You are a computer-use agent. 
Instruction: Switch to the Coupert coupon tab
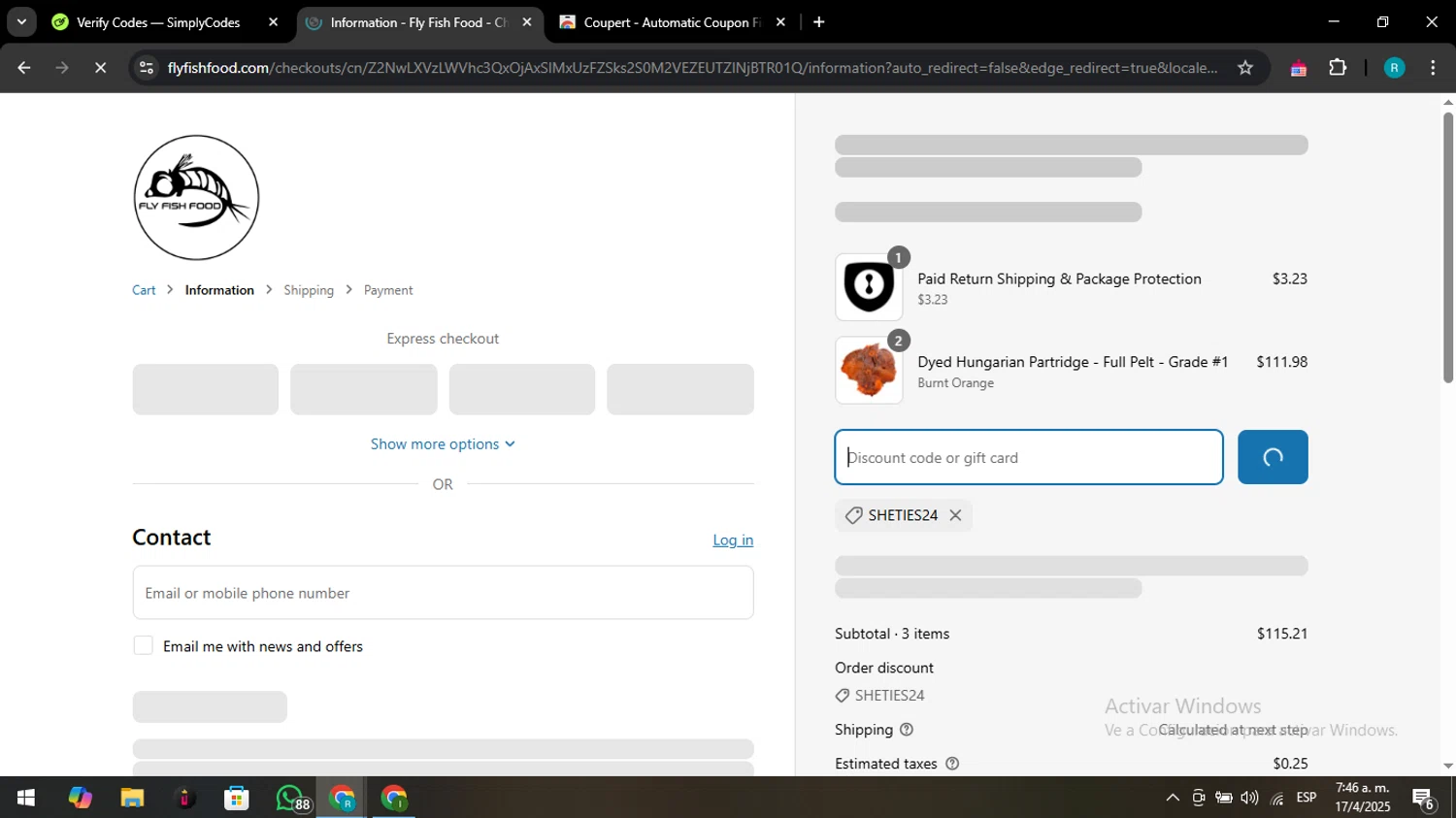coord(671,22)
